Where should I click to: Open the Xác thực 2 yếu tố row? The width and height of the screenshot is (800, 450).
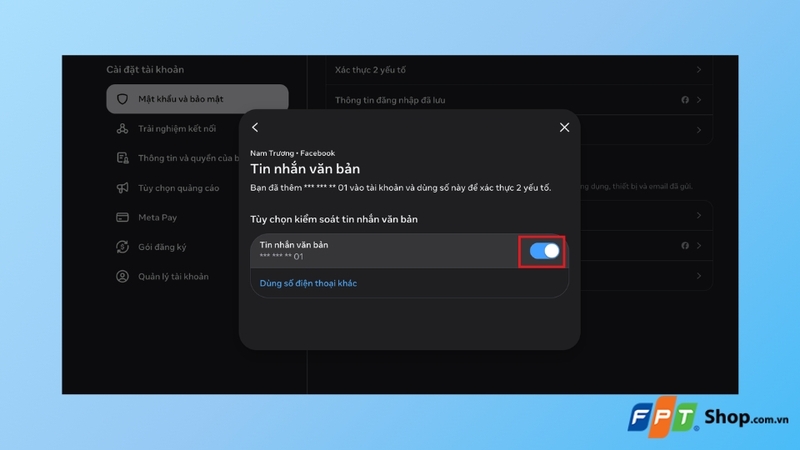click(519, 70)
